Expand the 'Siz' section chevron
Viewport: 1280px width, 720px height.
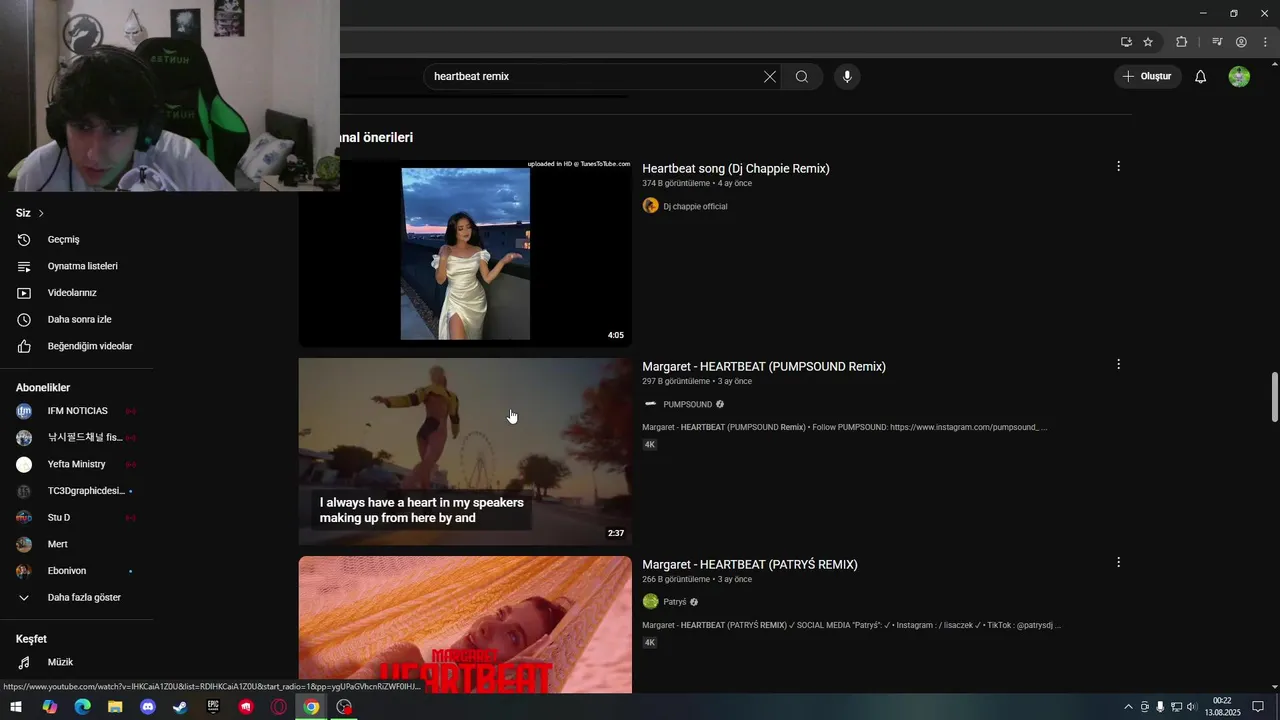pyautogui.click(x=41, y=213)
